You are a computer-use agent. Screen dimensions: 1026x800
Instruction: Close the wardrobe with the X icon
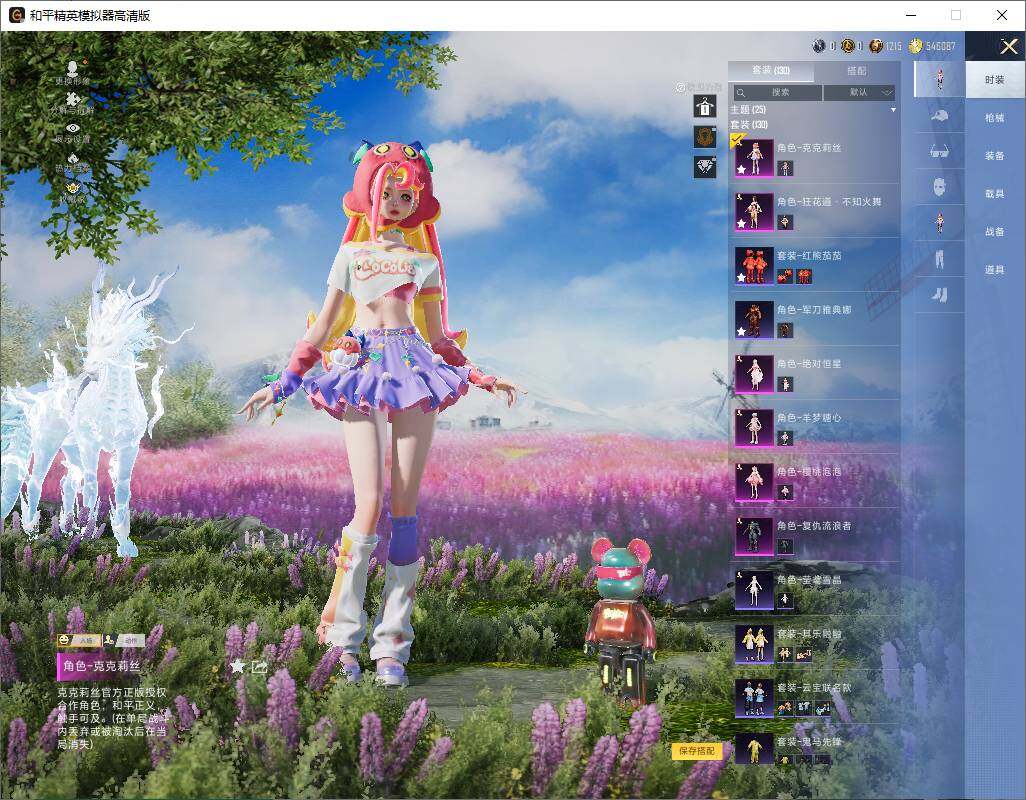pyautogui.click(x=1008, y=46)
